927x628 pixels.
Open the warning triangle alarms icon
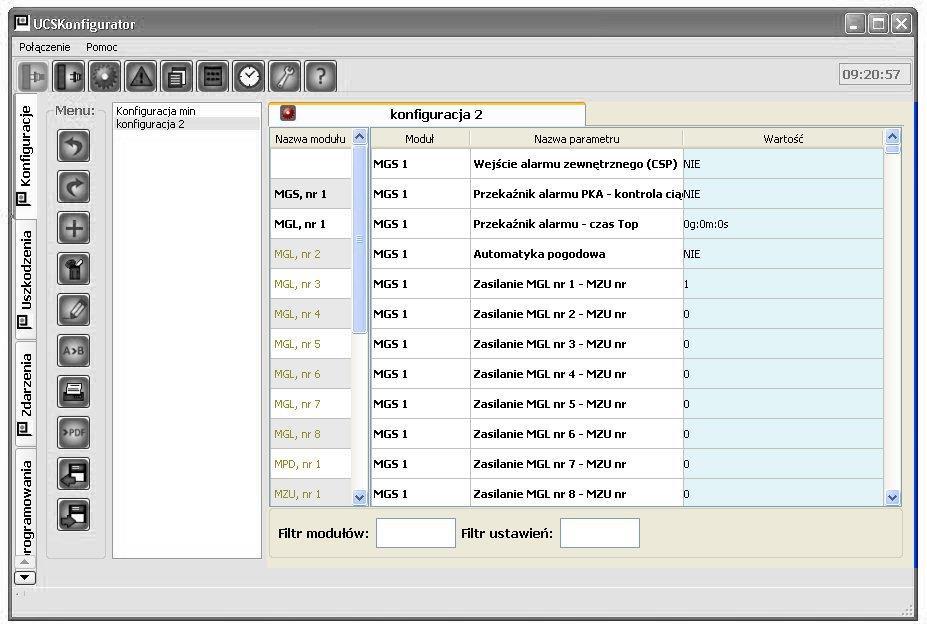pyautogui.click(x=141, y=76)
